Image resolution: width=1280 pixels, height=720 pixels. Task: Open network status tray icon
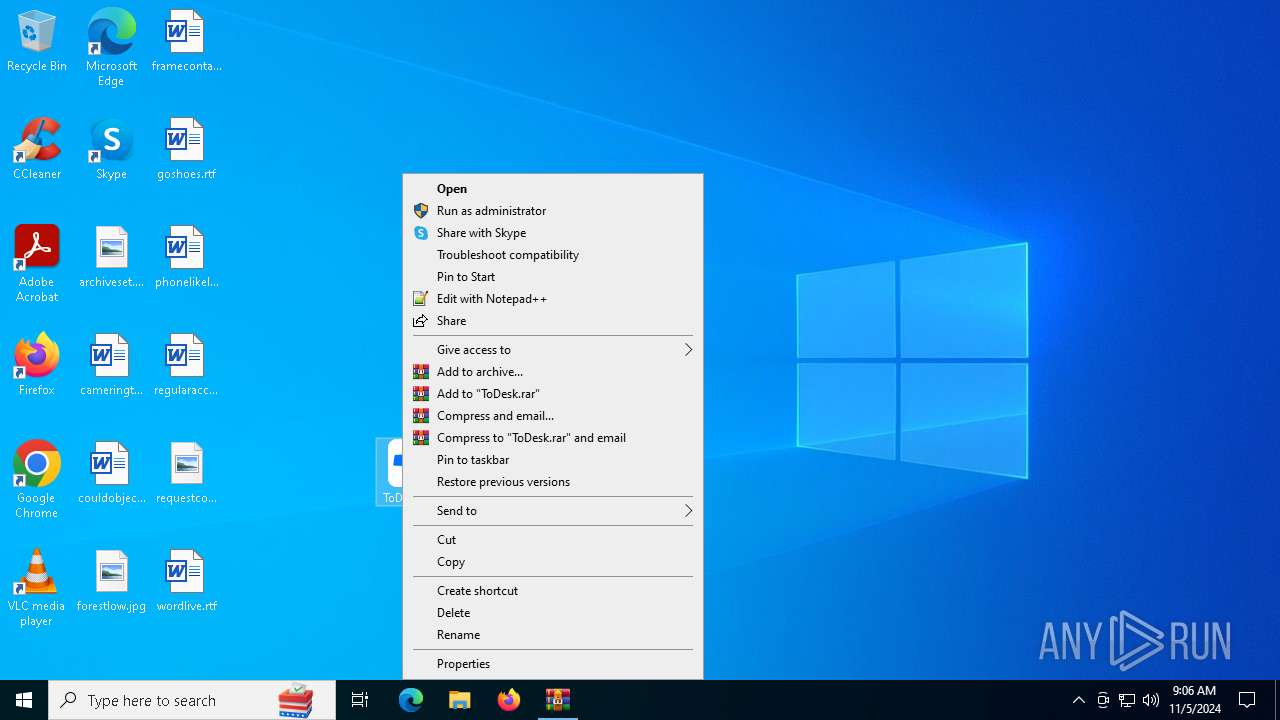1127,700
